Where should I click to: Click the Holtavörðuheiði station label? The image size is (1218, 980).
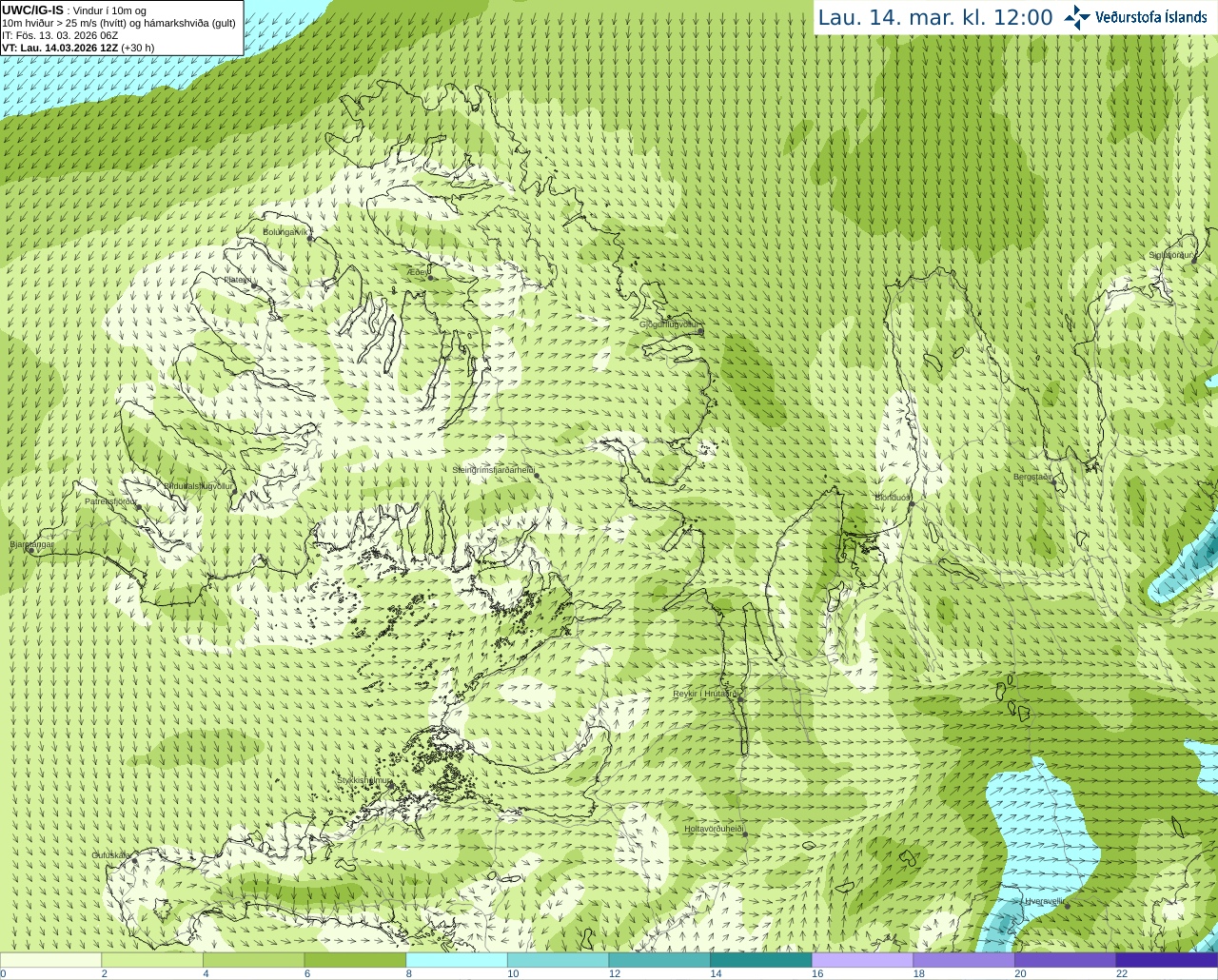click(714, 829)
